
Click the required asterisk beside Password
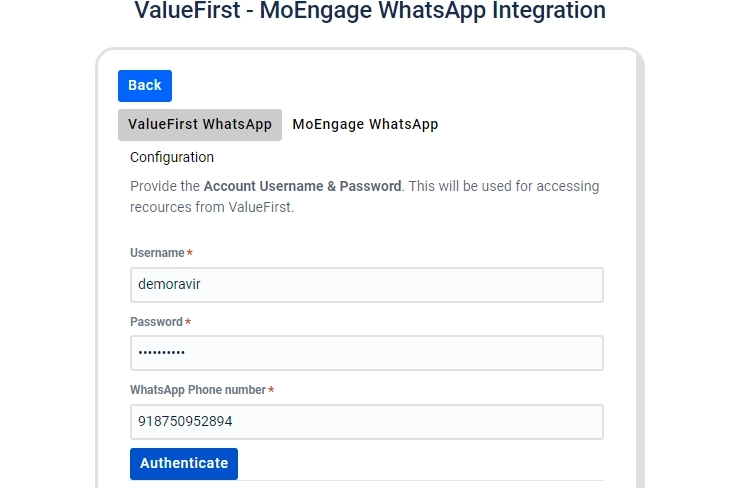click(x=188, y=323)
